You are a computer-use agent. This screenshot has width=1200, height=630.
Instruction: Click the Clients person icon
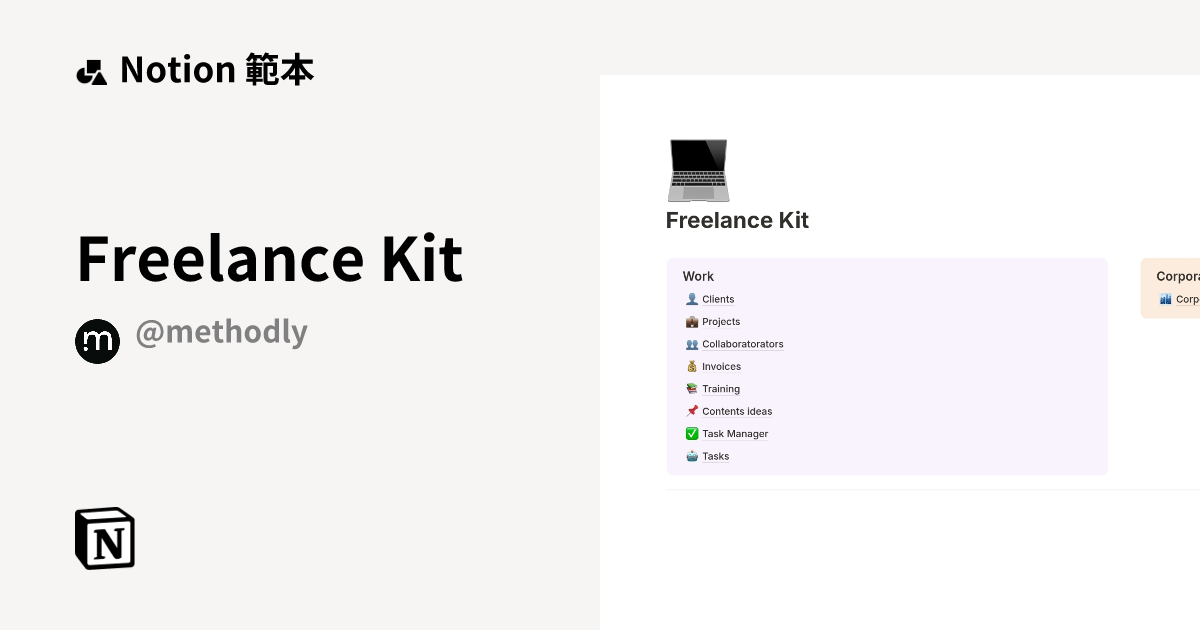point(692,298)
